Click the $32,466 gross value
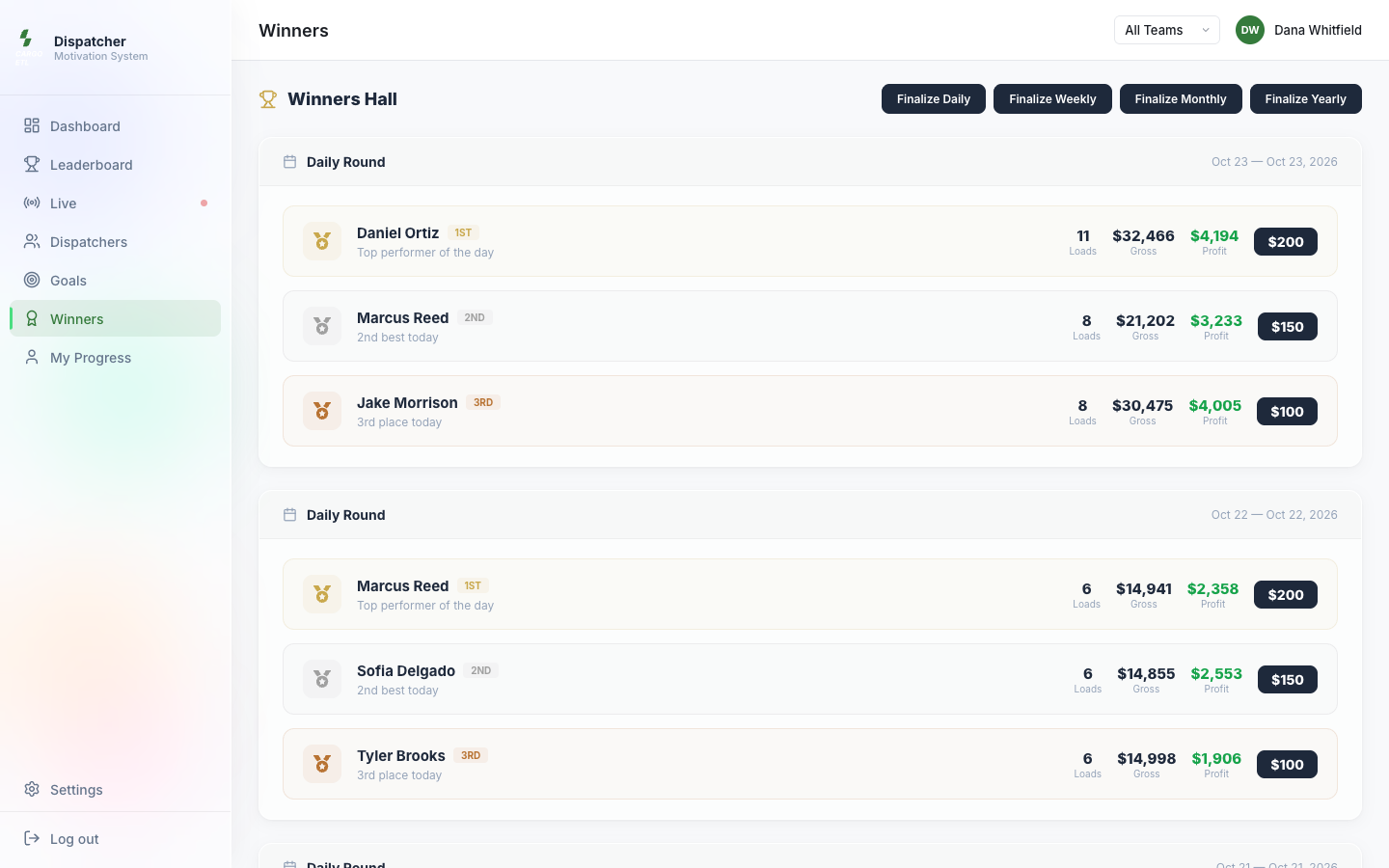The image size is (1389, 868). coord(1143,236)
